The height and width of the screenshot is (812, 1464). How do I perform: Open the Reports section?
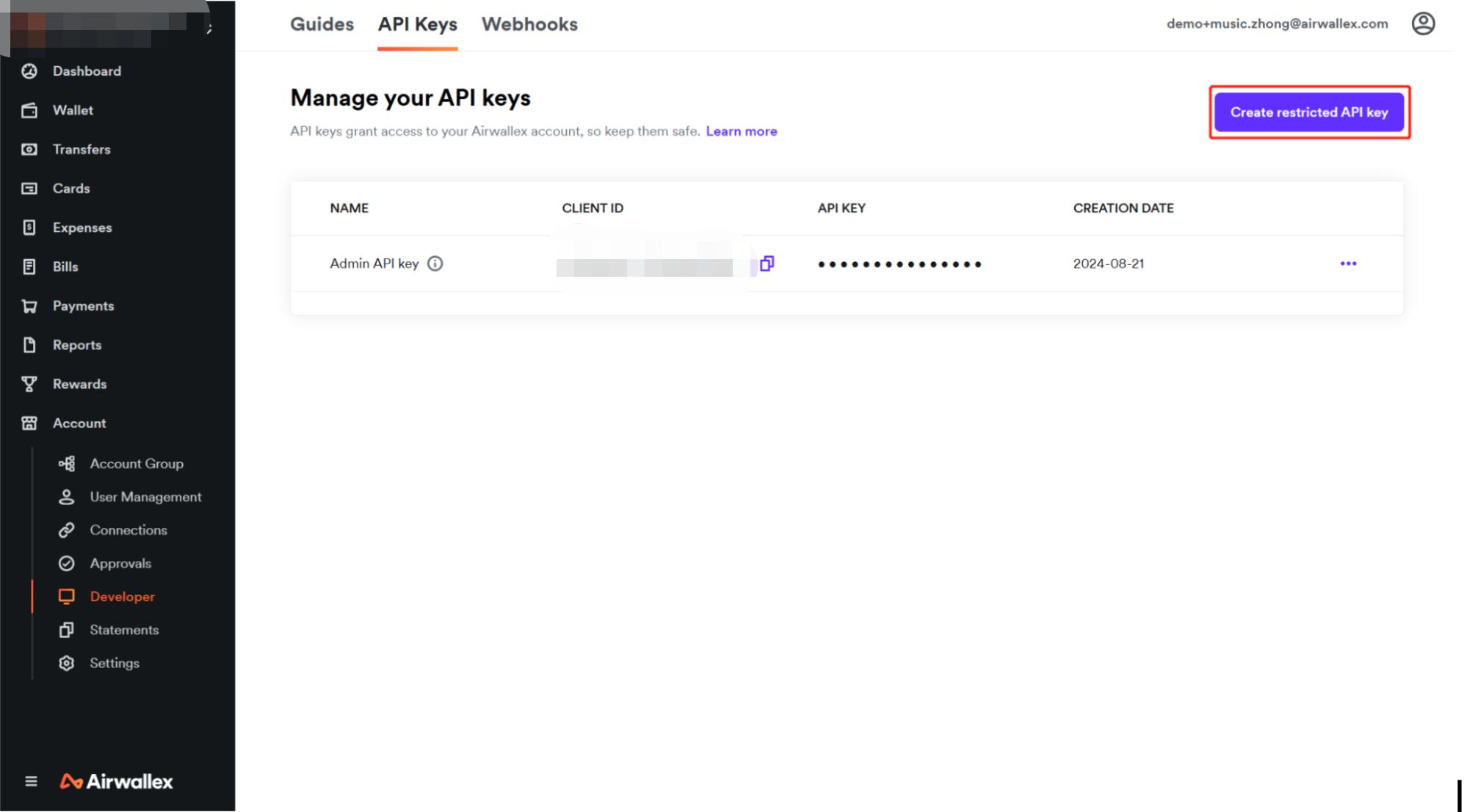tap(77, 345)
